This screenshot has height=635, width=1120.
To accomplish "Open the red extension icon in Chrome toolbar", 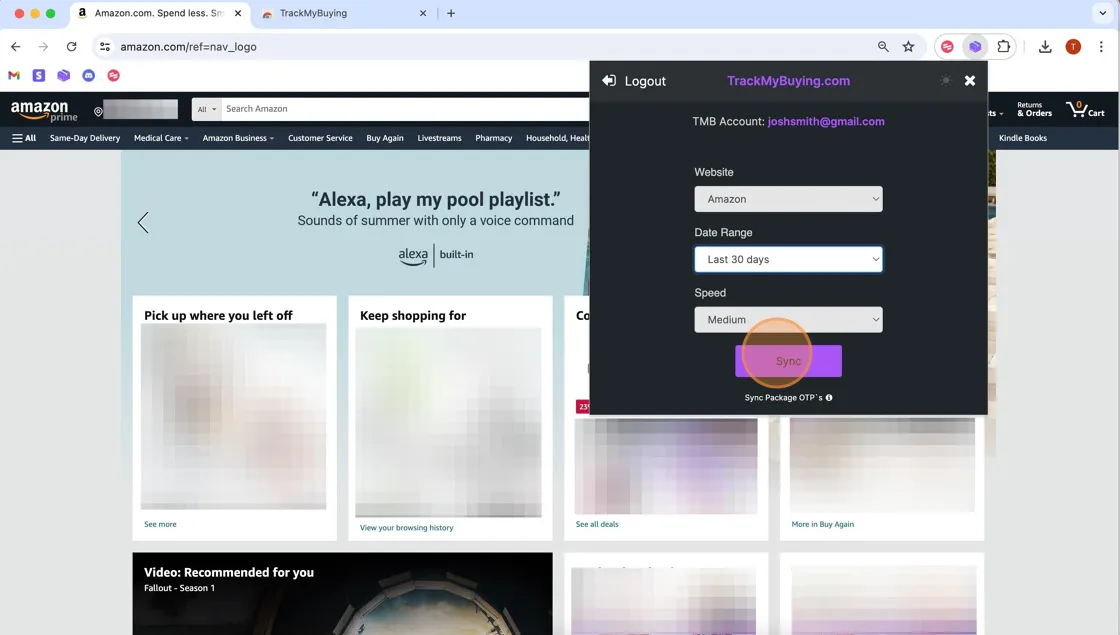I will coord(947,46).
